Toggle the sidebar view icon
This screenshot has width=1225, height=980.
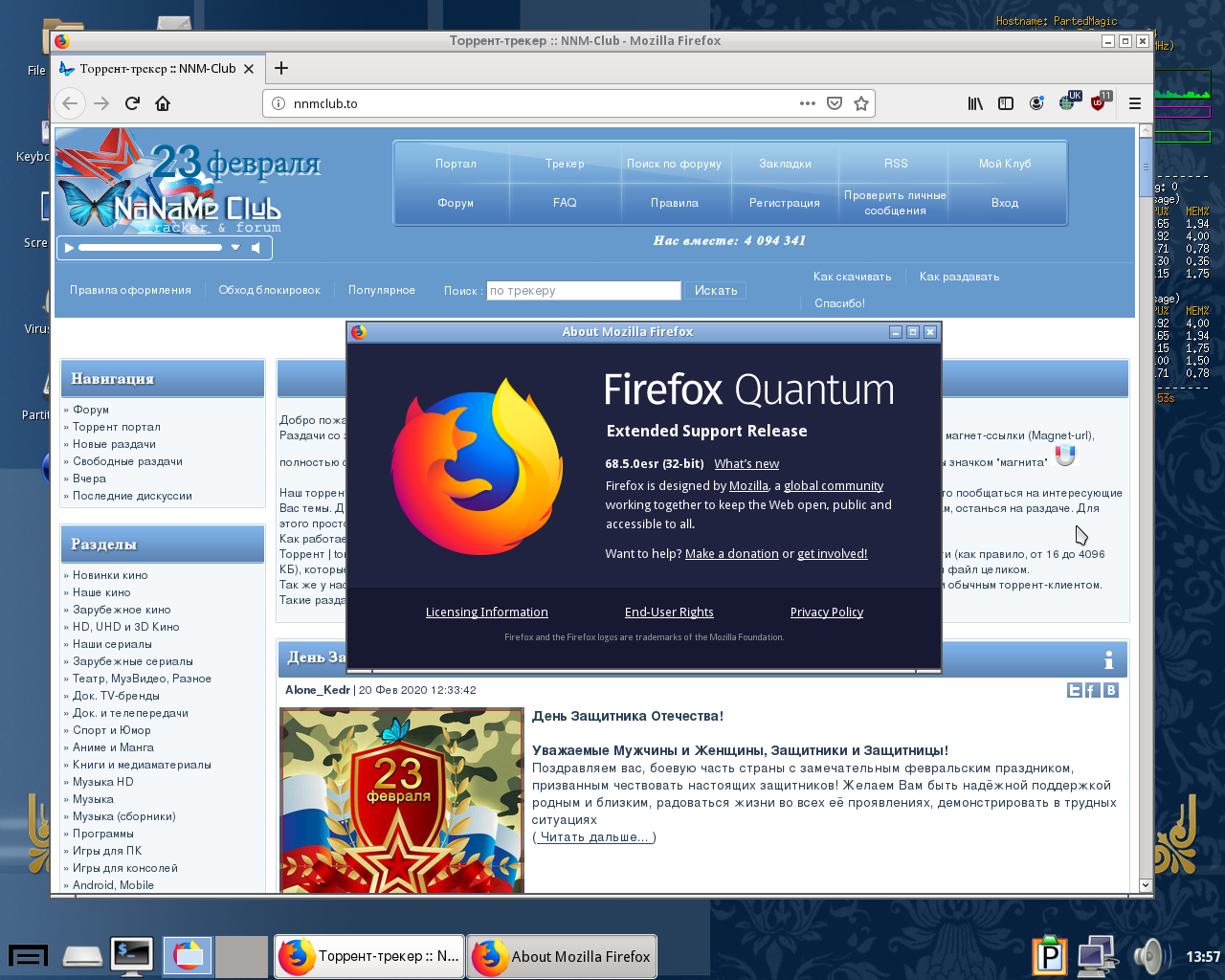1006,103
